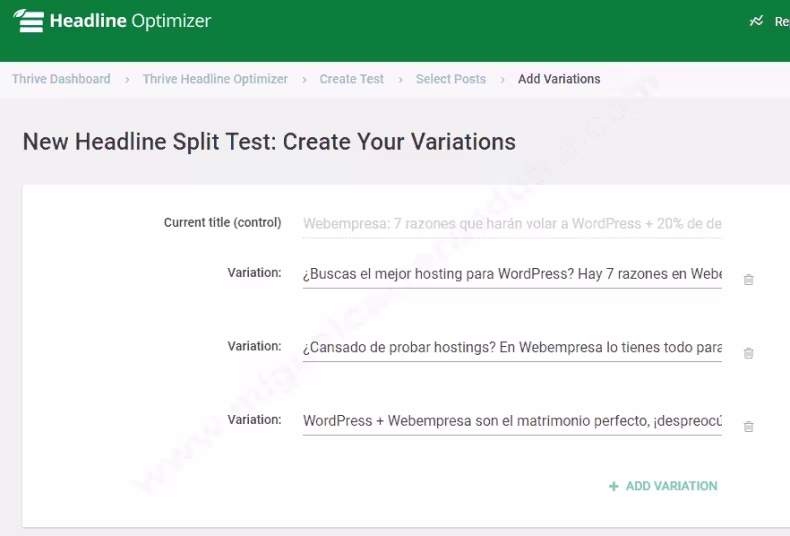790x536 pixels.
Task: Delete the '¿Cansado de probar hostings' variation
Action: point(749,353)
